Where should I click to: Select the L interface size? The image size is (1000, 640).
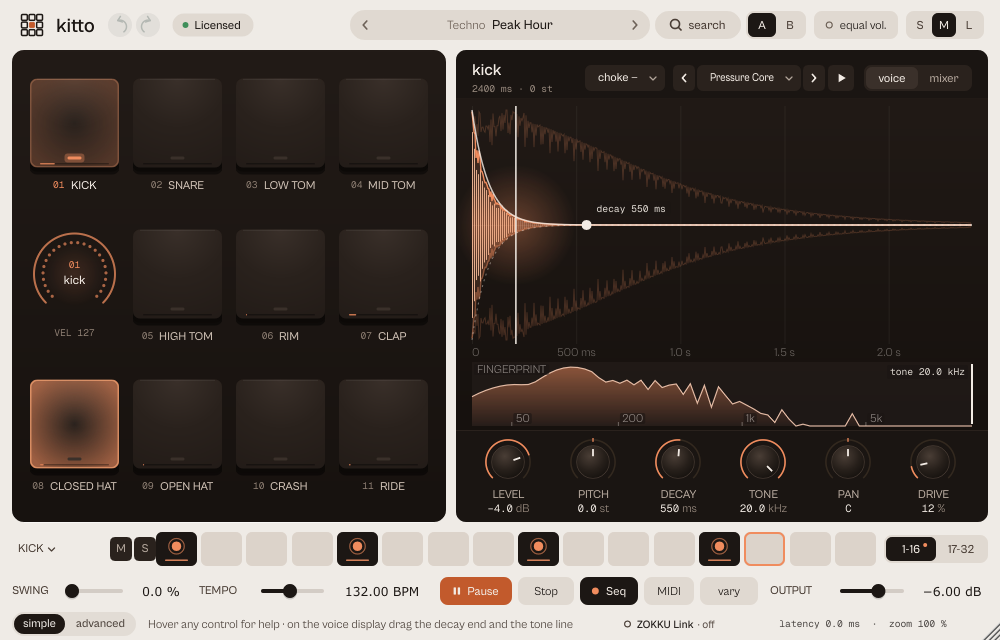pyautogui.click(x=969, y=25)
